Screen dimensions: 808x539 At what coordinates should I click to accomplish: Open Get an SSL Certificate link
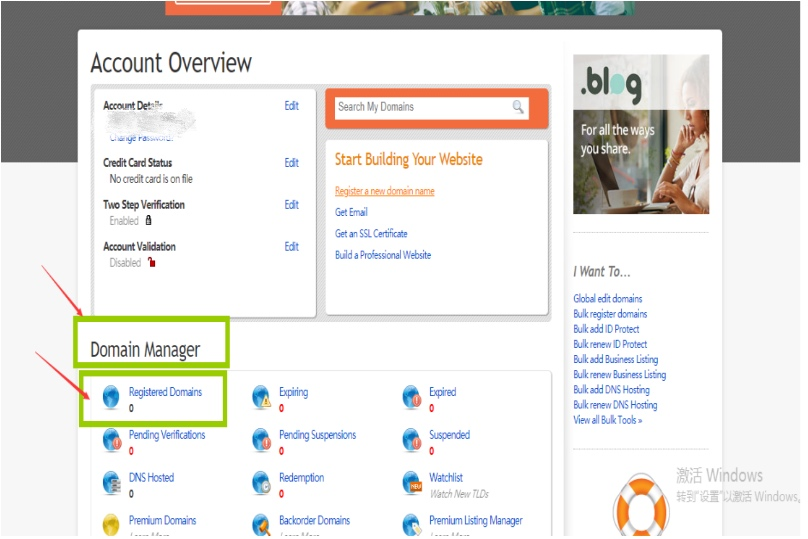(371, 234)
